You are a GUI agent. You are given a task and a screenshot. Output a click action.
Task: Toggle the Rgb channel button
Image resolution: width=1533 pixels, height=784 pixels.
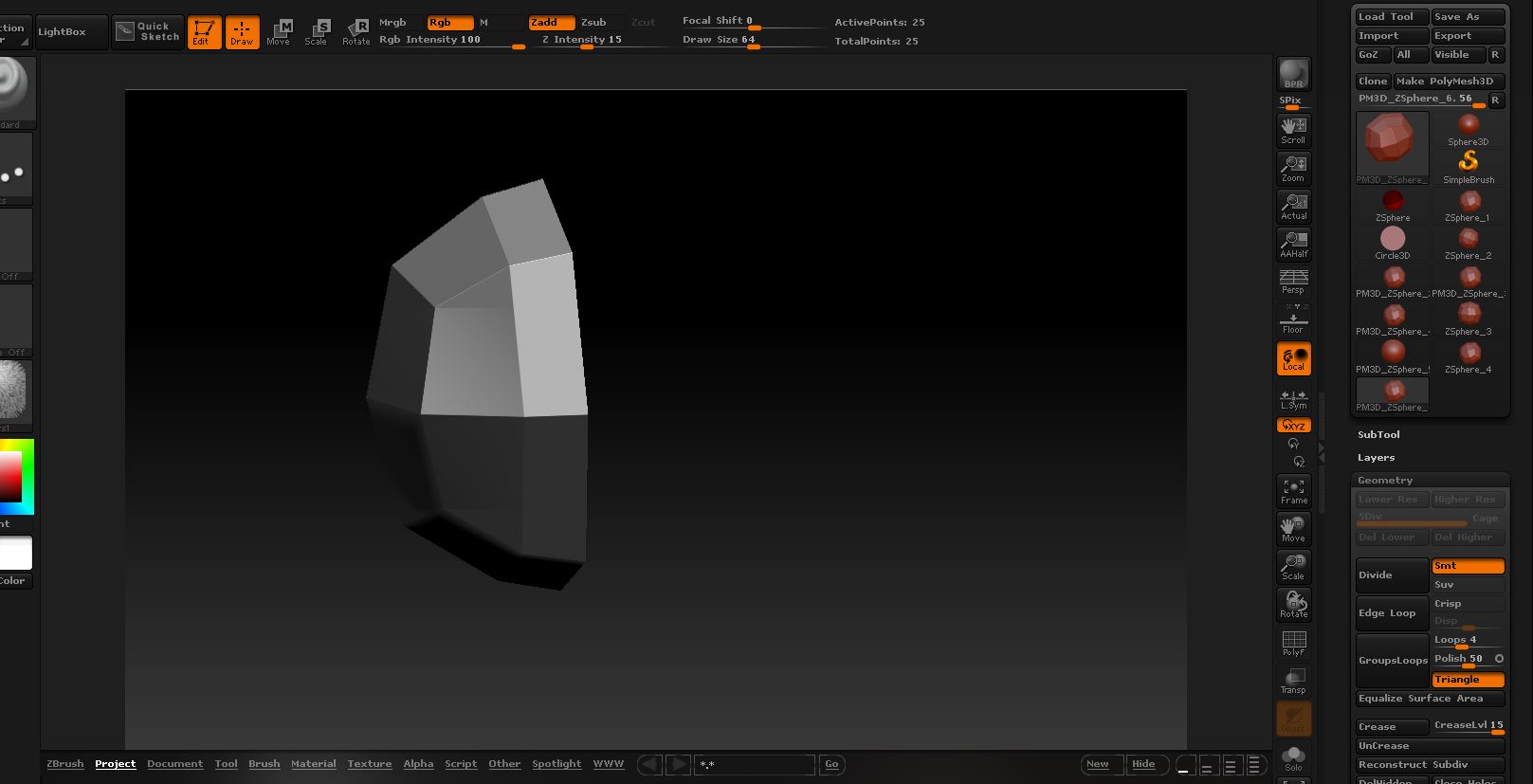450,22
